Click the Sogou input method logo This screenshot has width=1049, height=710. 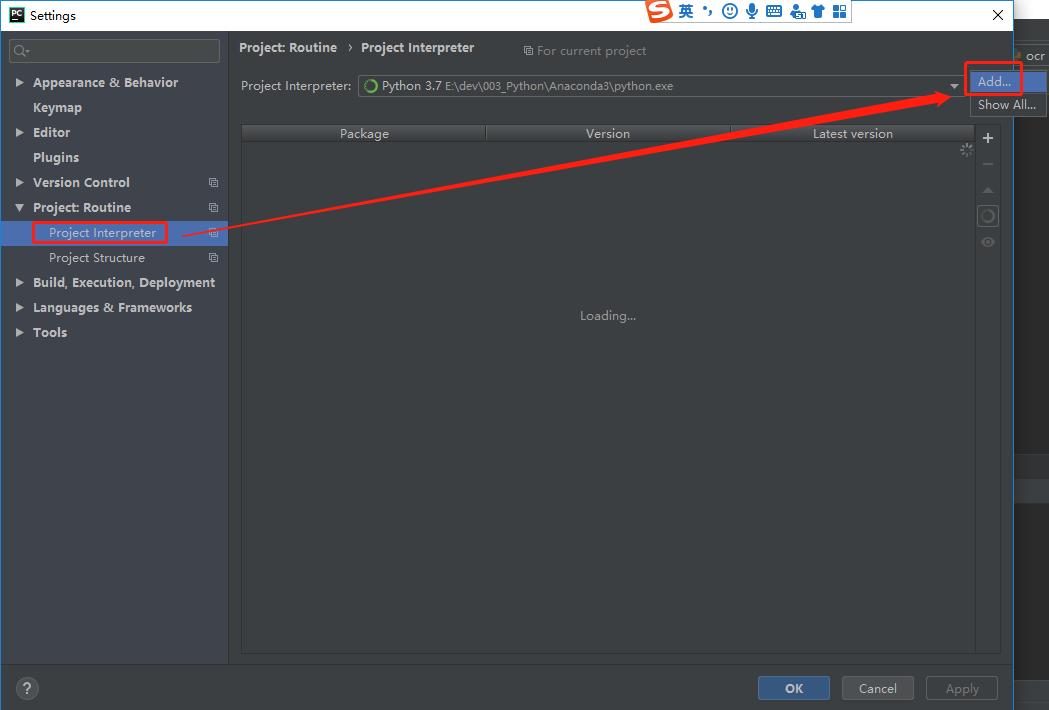click(x=659, y=11)
